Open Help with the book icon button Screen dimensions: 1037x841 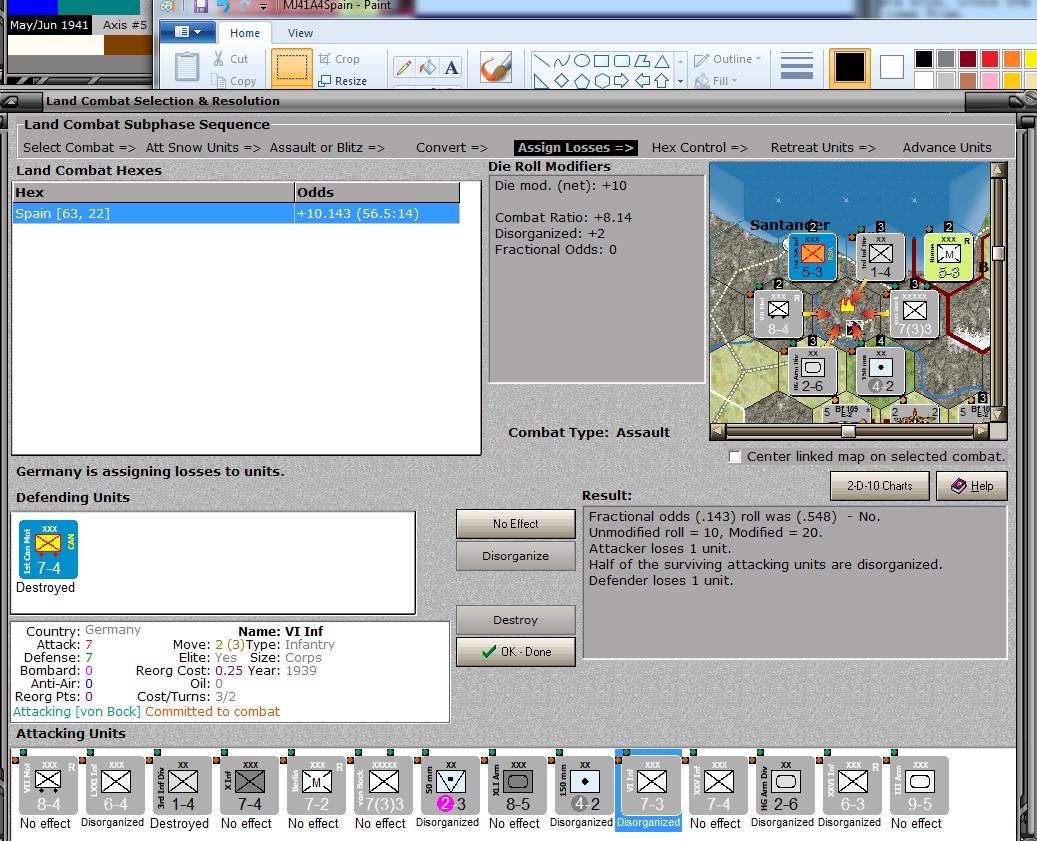tap(972, 486)
